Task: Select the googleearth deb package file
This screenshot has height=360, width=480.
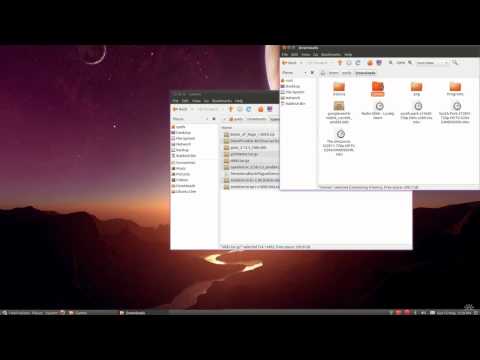Action: 339,113
